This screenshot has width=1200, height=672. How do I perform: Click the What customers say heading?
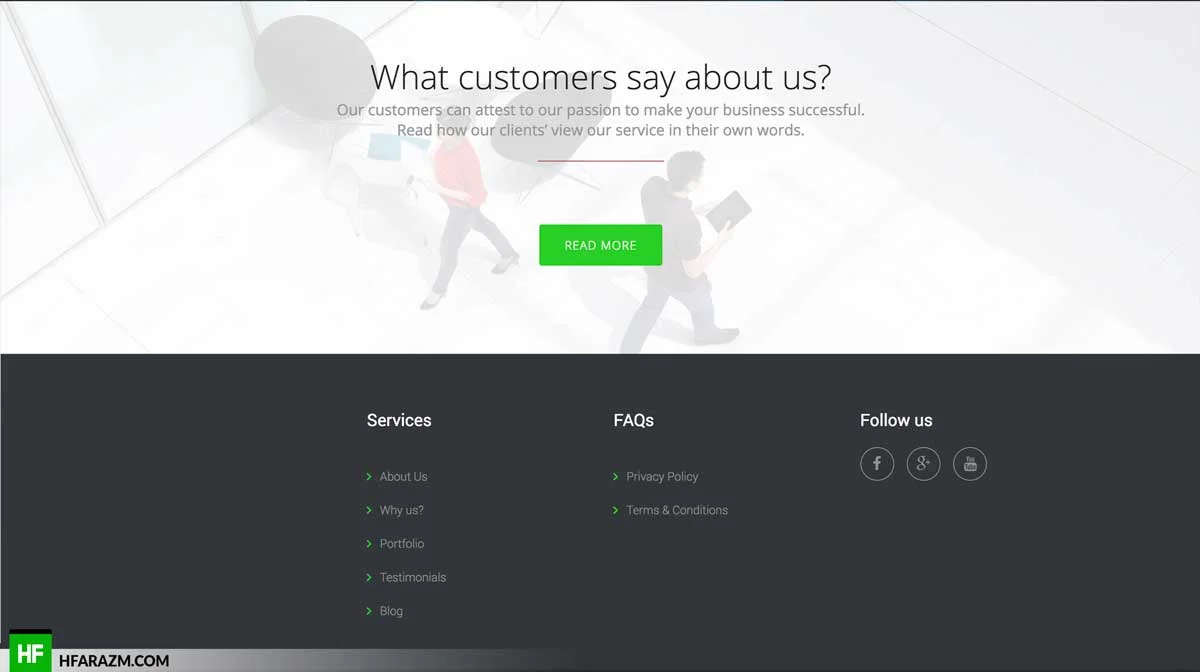point(600,77)
